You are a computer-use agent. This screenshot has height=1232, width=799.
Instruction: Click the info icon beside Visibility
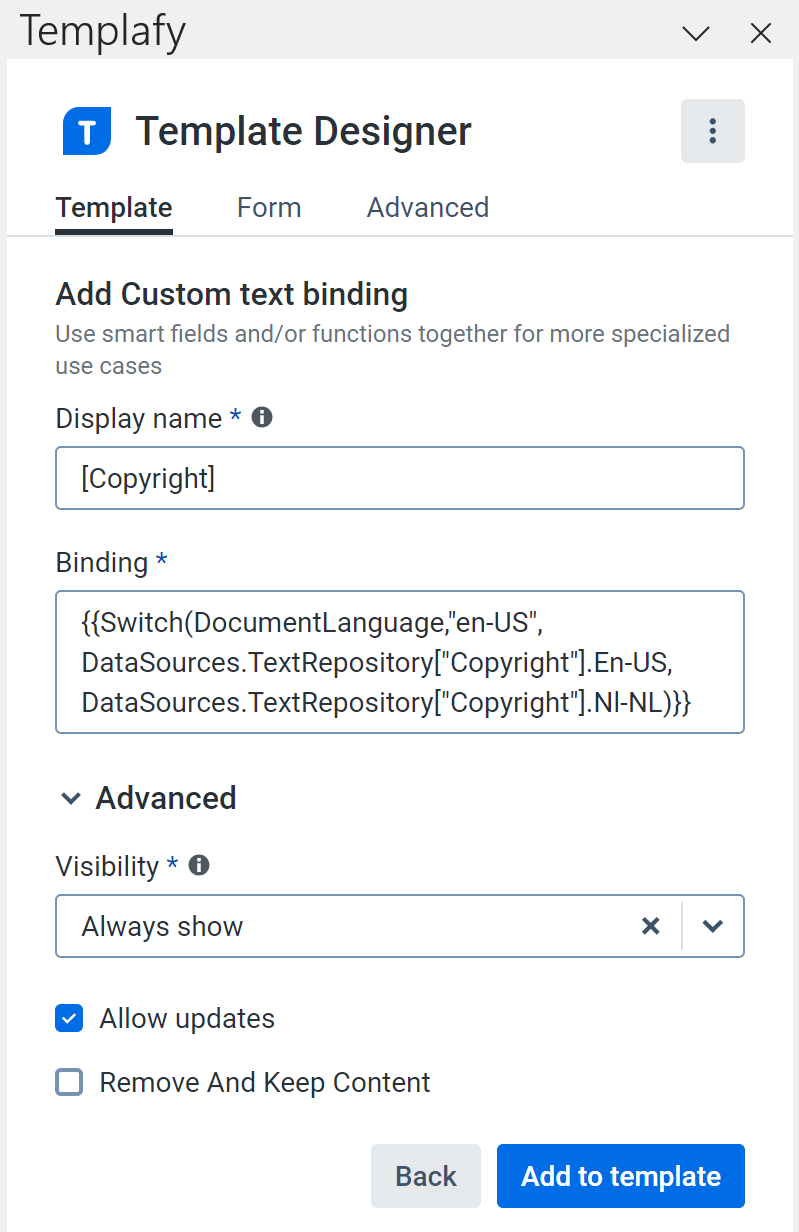pos(198,865)
